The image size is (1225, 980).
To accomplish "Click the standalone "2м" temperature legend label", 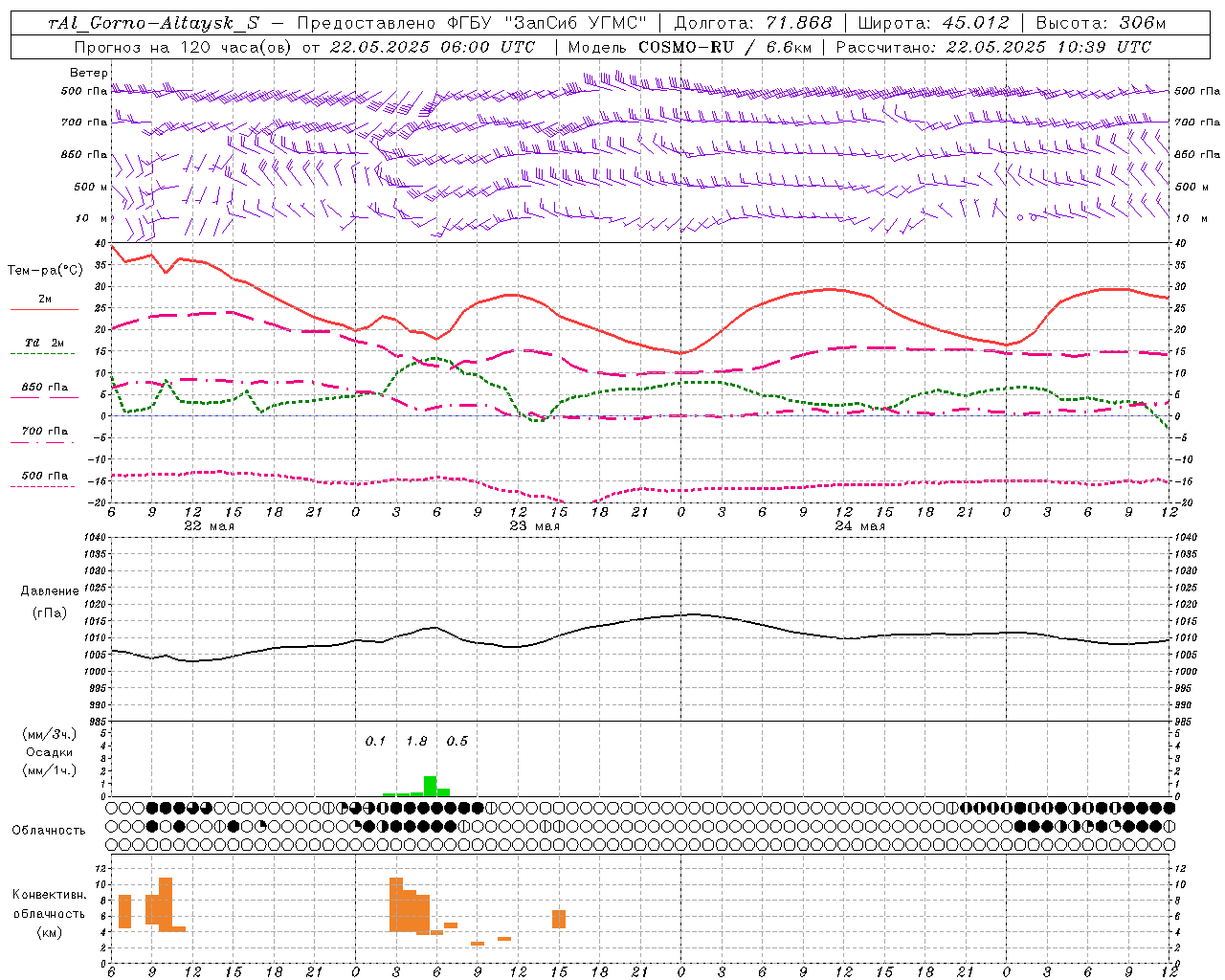I will (x=45, y=300).
